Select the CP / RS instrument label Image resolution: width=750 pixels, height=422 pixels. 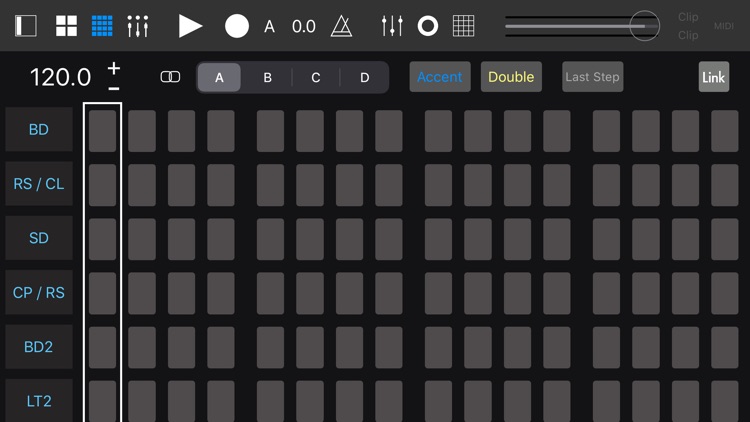coord(39,292)
